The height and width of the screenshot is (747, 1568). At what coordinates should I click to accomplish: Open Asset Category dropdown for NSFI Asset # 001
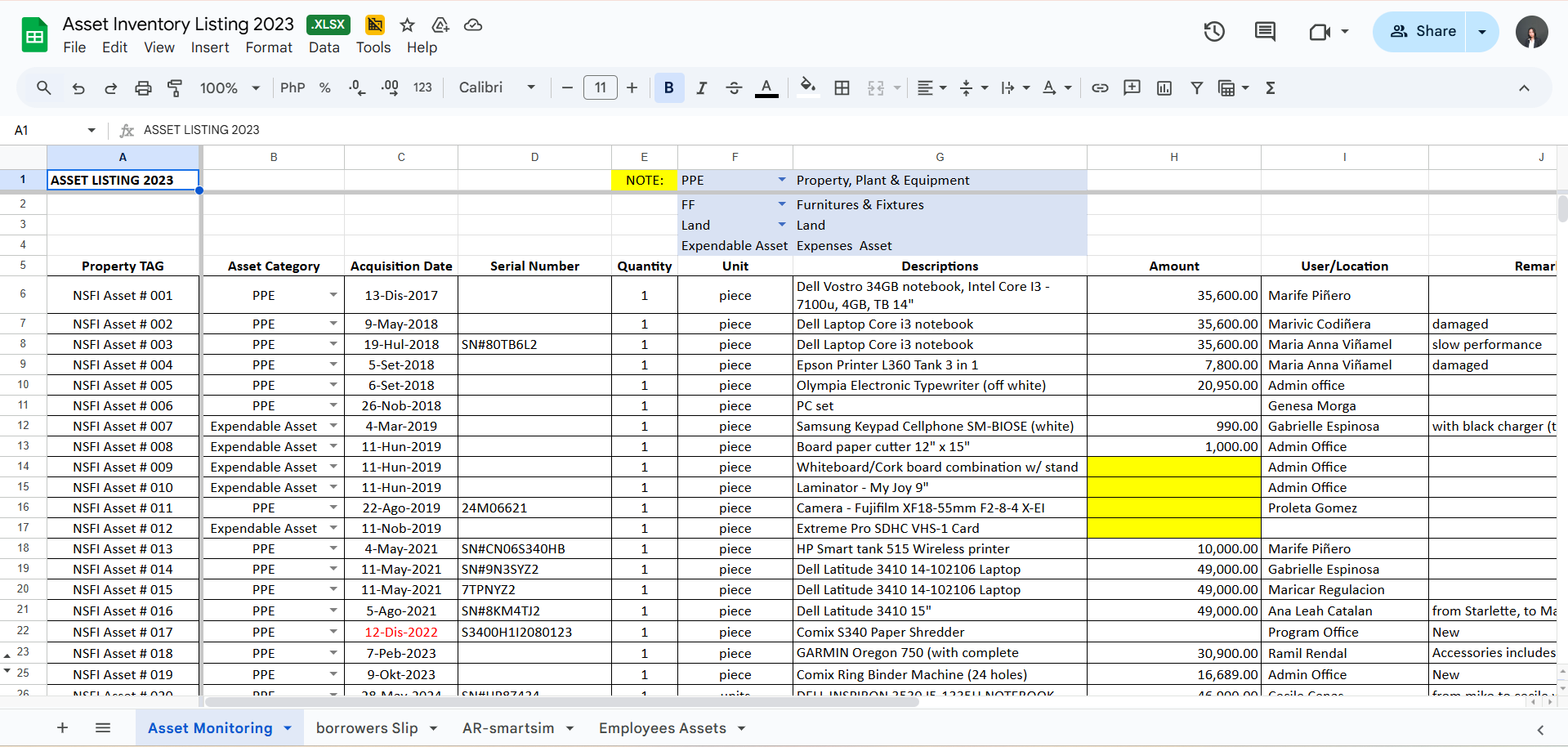tap(333, 295)
